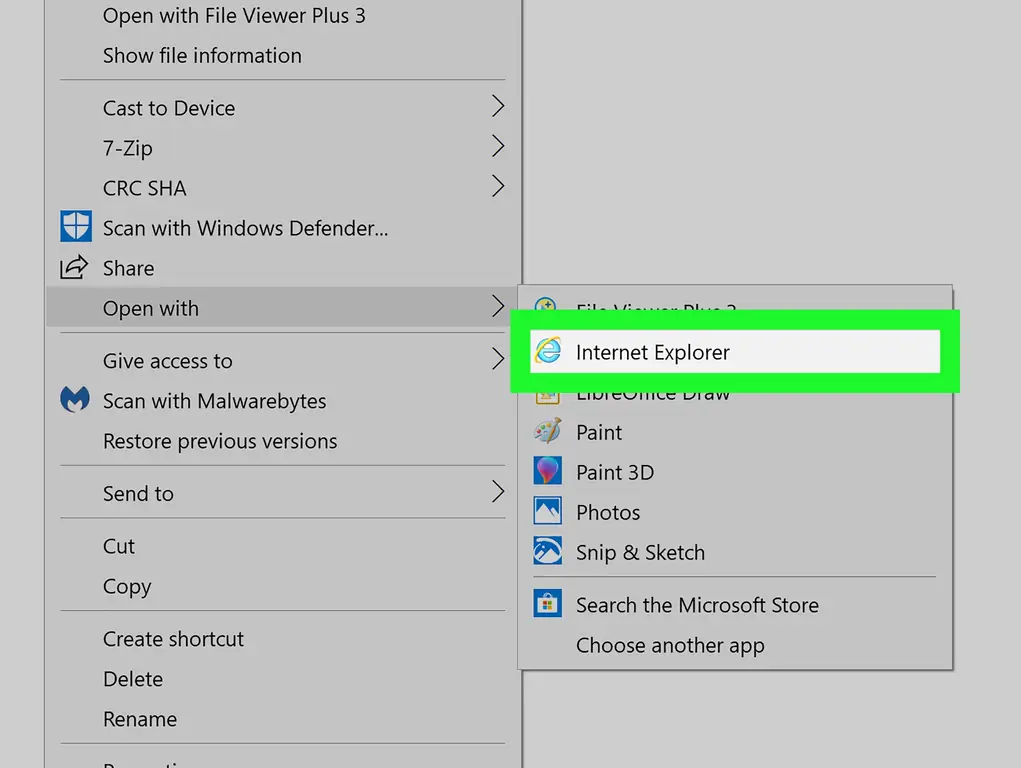The width and height of the screenshot is (1021, 768).
Task: Choose Delete from context menu
Action: [283, 679]
